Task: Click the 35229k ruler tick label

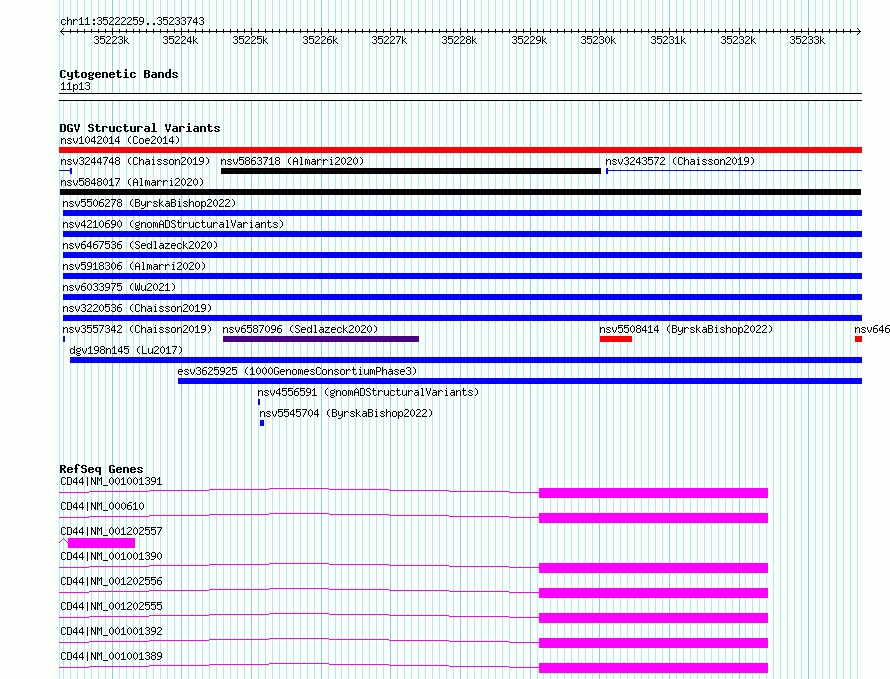Action: point(529,40)
